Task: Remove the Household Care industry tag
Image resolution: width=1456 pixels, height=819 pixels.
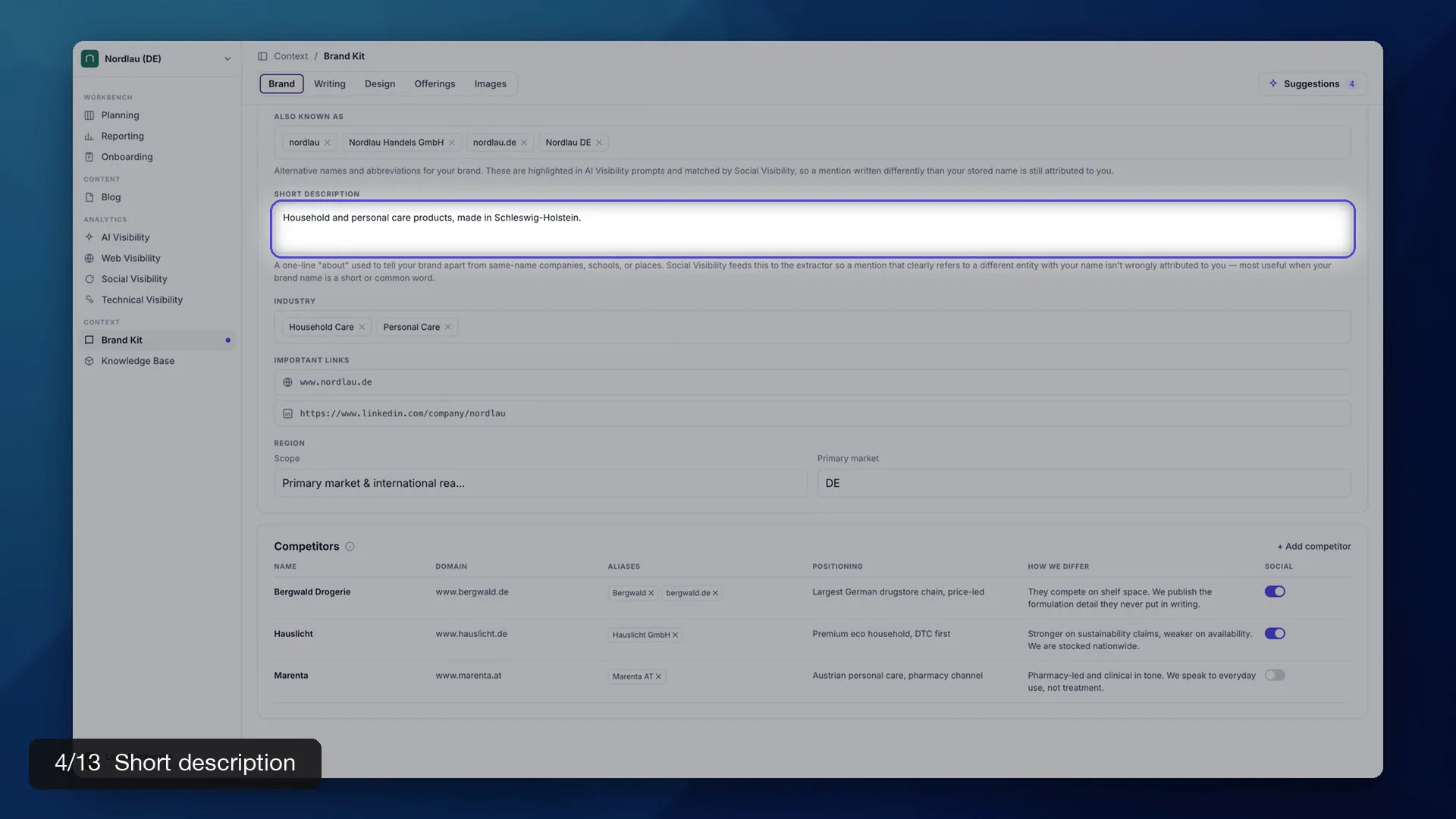Action: [362, 327]
